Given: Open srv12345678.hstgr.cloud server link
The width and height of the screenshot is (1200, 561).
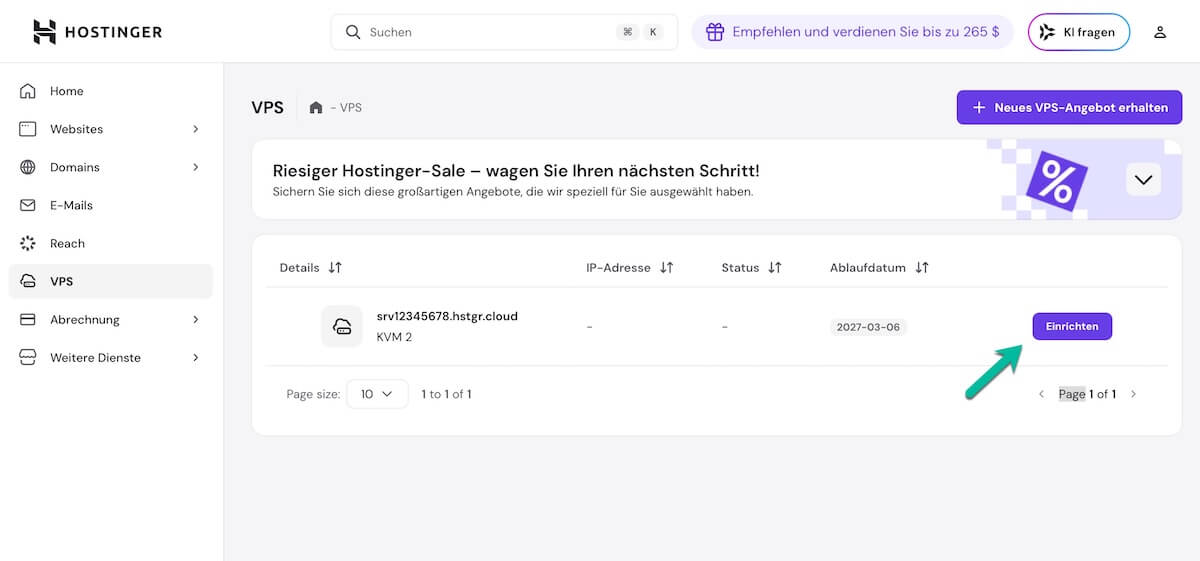Looking at the screenshot, I should (447, 316).
